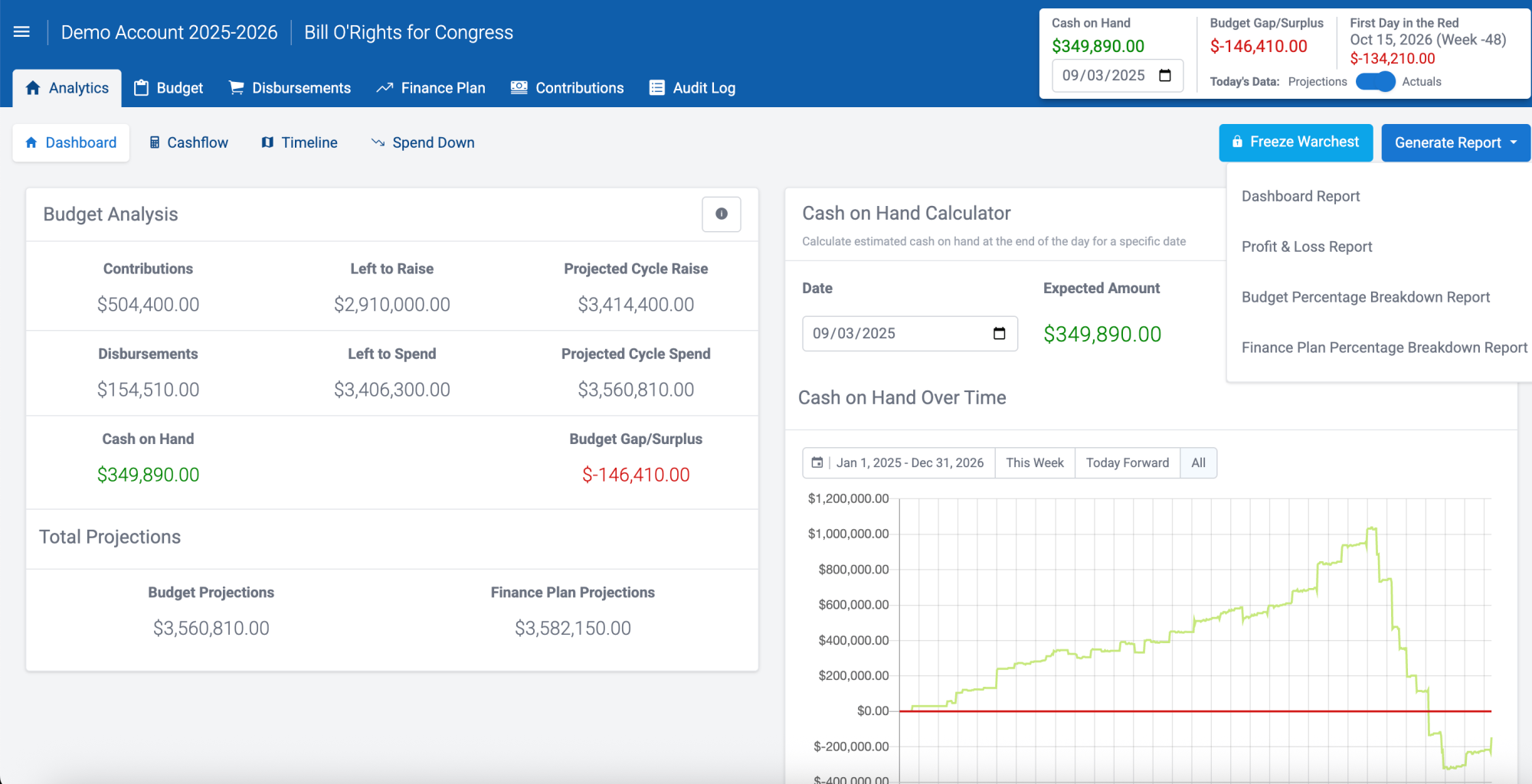Select the This Week chart range
The height and width of the screenshot is (784, 1532).
[x=1034, y=462]
